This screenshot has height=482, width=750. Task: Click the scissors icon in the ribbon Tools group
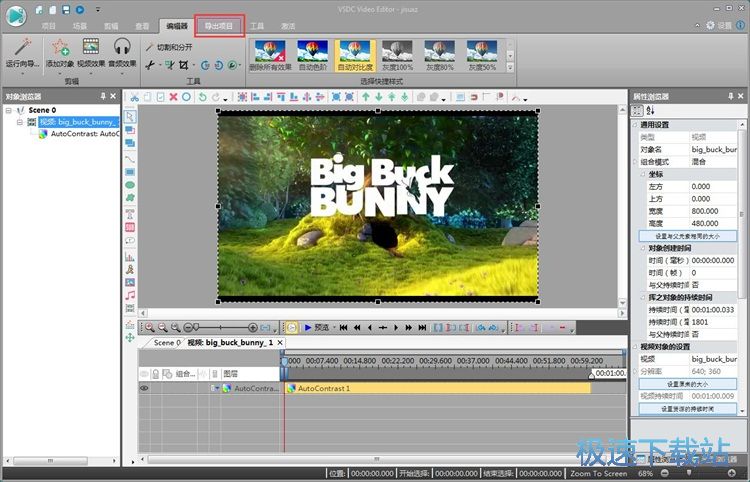pos(150,65)
